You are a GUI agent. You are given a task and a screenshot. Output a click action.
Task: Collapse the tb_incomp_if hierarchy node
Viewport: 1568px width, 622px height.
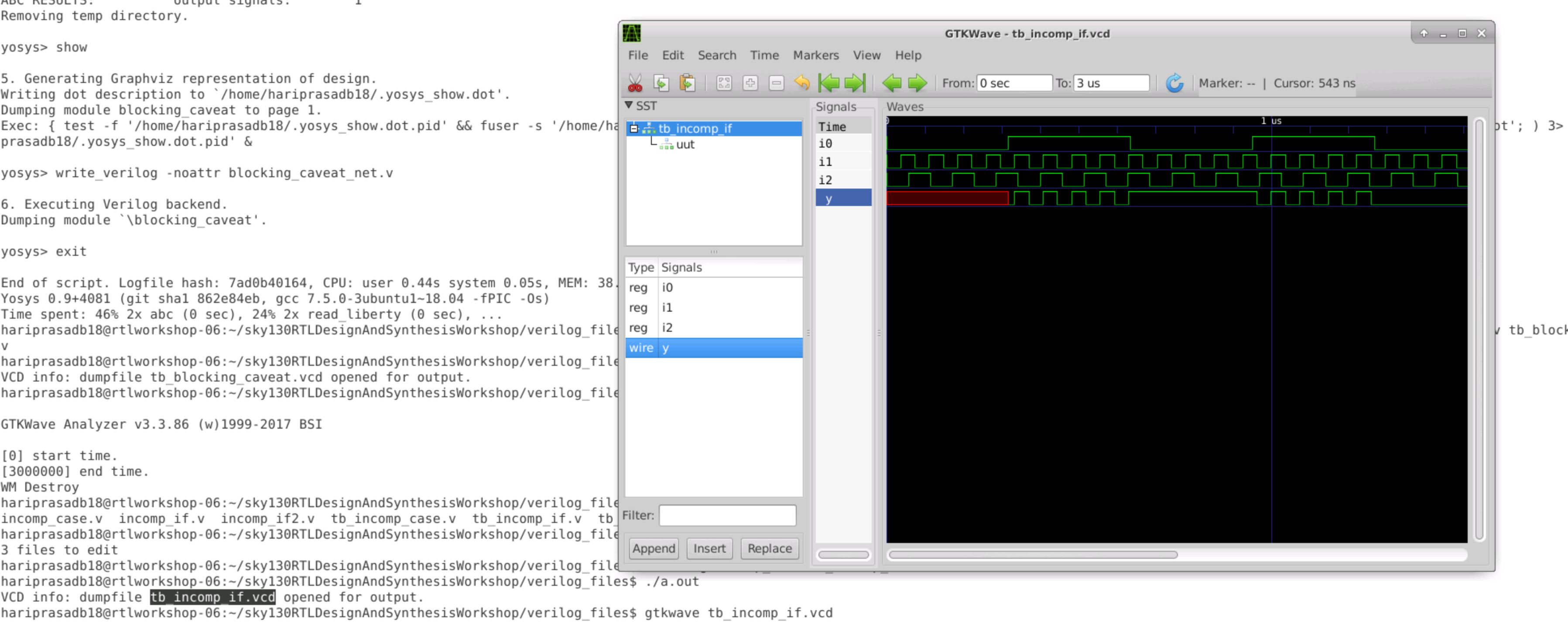coord(634,128)
